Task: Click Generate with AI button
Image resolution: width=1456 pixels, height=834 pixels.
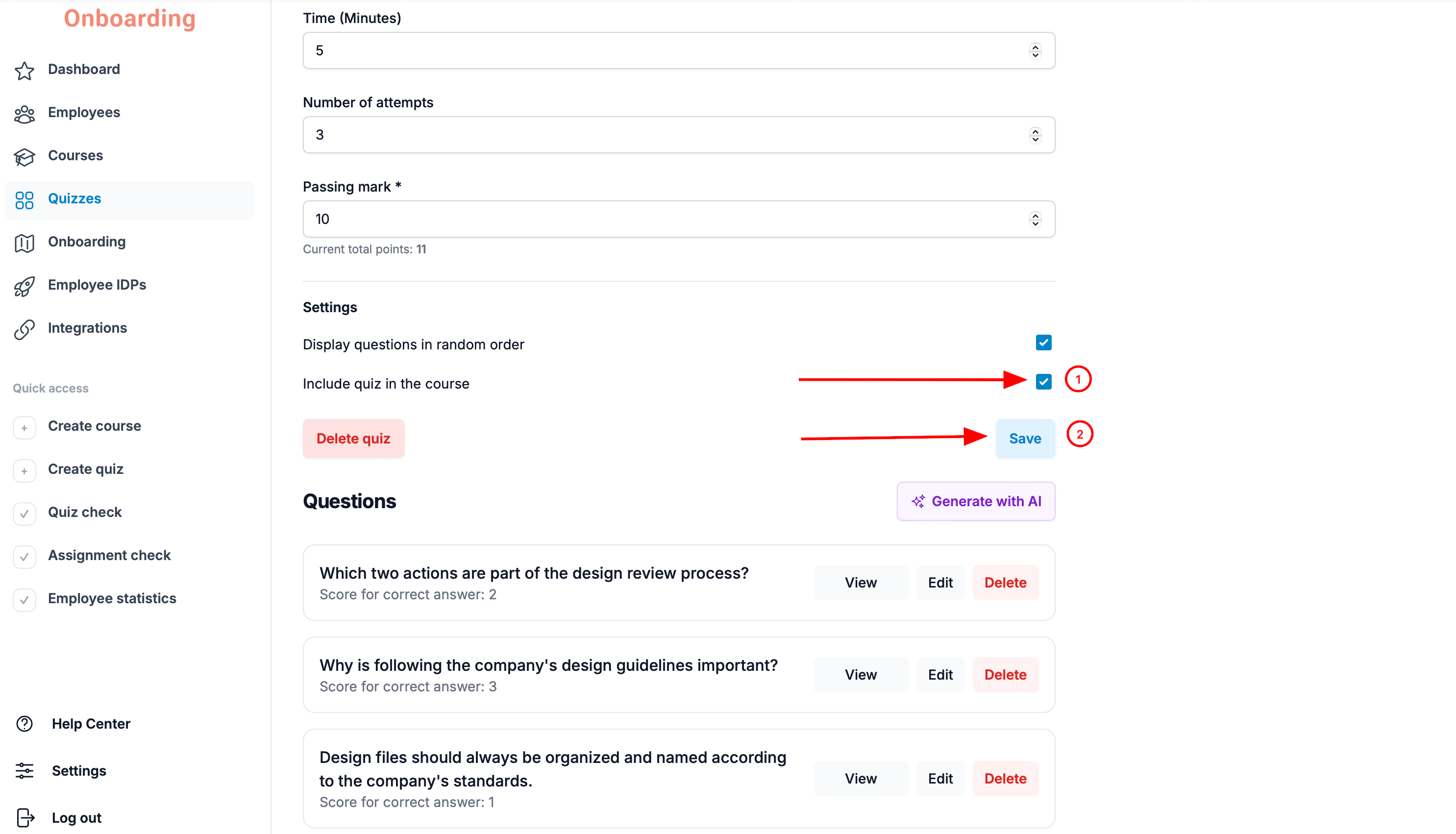Action: pyautogui.click(x=975, y=501)
